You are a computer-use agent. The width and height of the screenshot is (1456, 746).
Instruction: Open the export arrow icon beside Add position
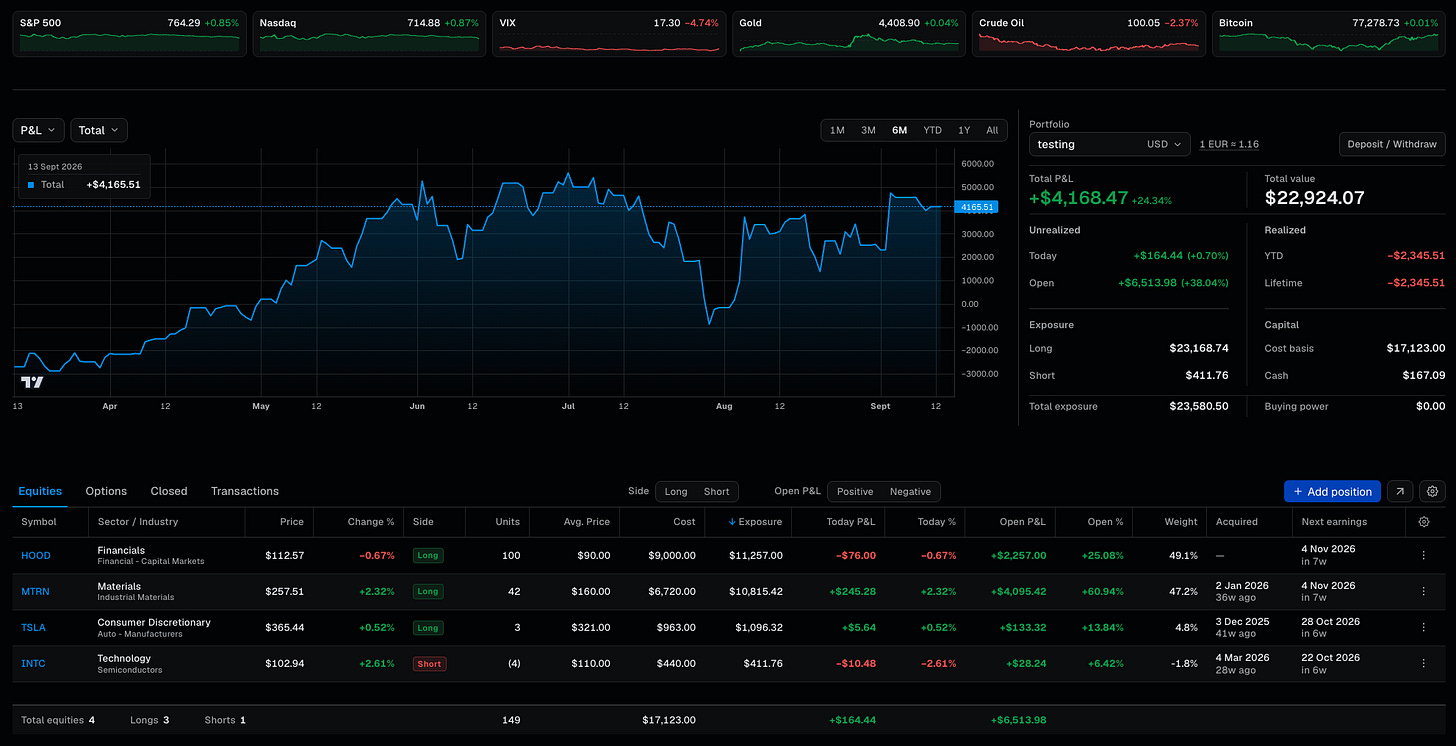pos(1401,491)
